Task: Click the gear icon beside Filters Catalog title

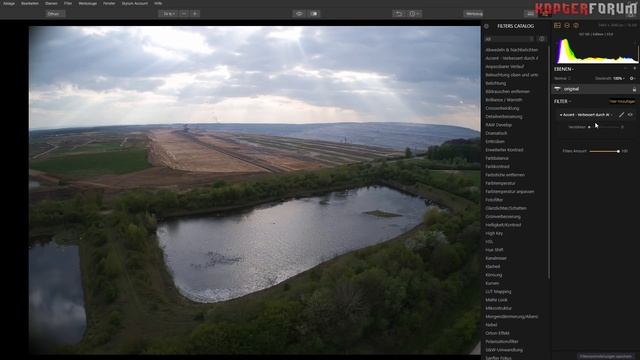Action: (x=486, y=26)
